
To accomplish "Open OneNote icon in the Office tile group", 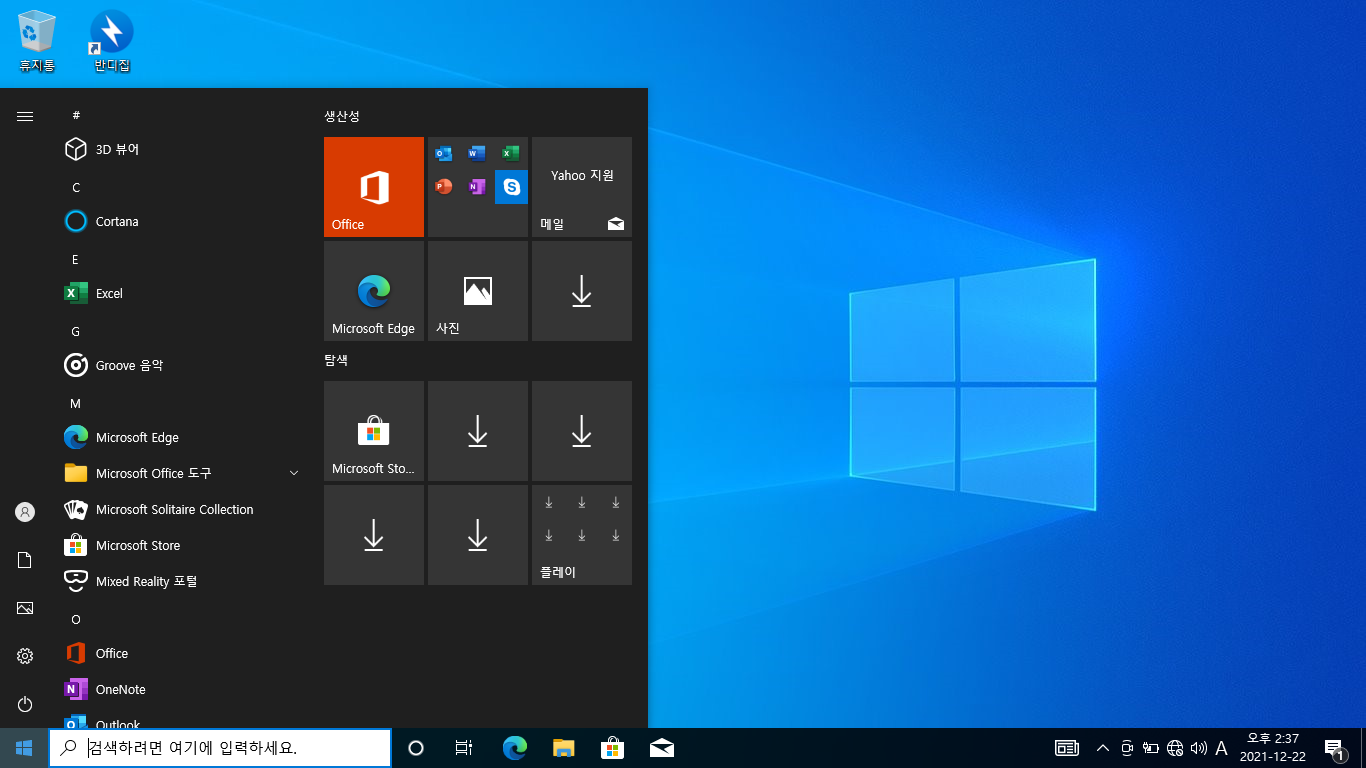I will (477, 186).
